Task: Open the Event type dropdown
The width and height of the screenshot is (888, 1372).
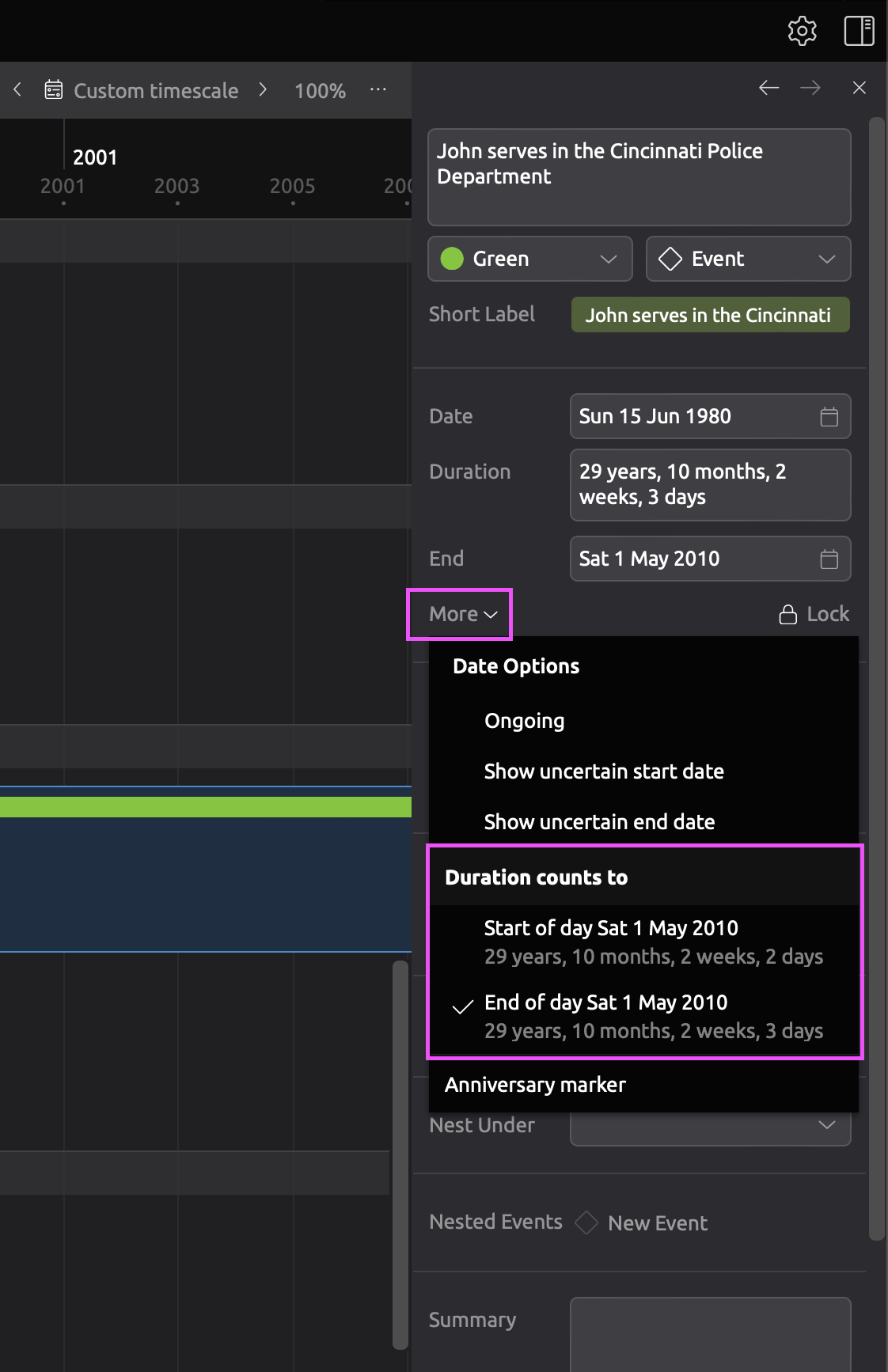Action: [748, 259]
